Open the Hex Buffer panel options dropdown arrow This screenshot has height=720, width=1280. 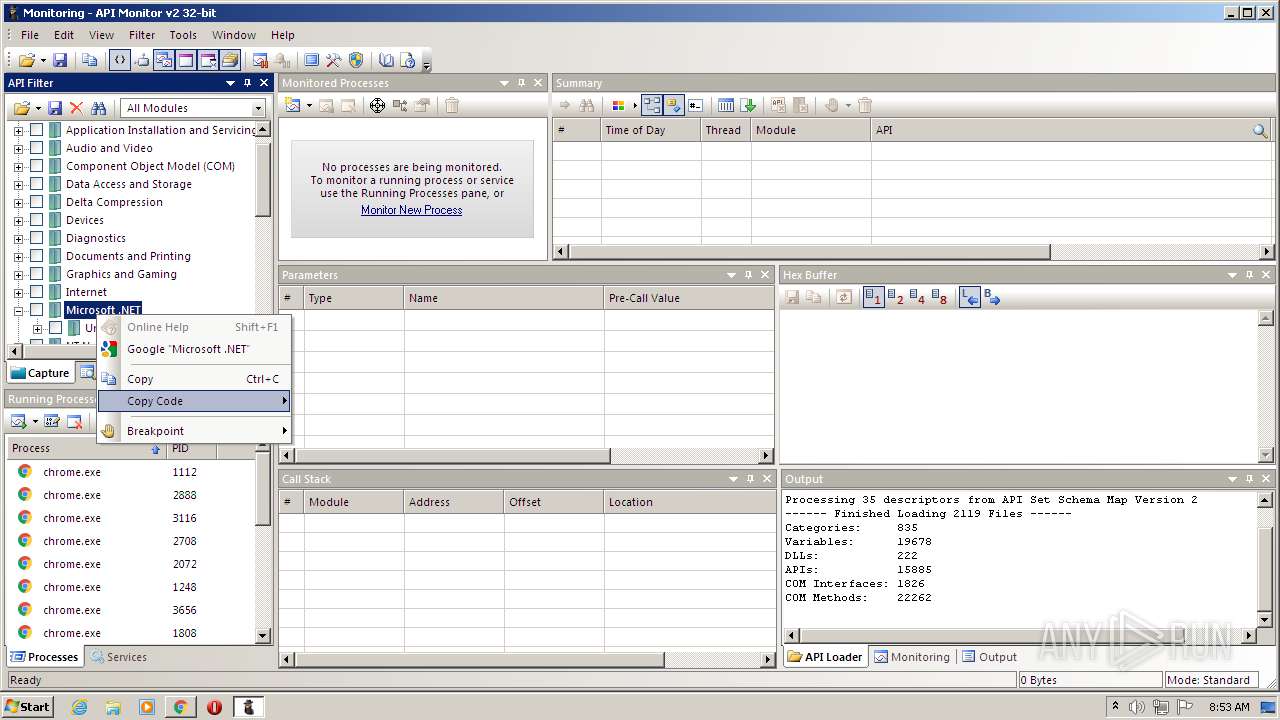(x=1232, y=275)
